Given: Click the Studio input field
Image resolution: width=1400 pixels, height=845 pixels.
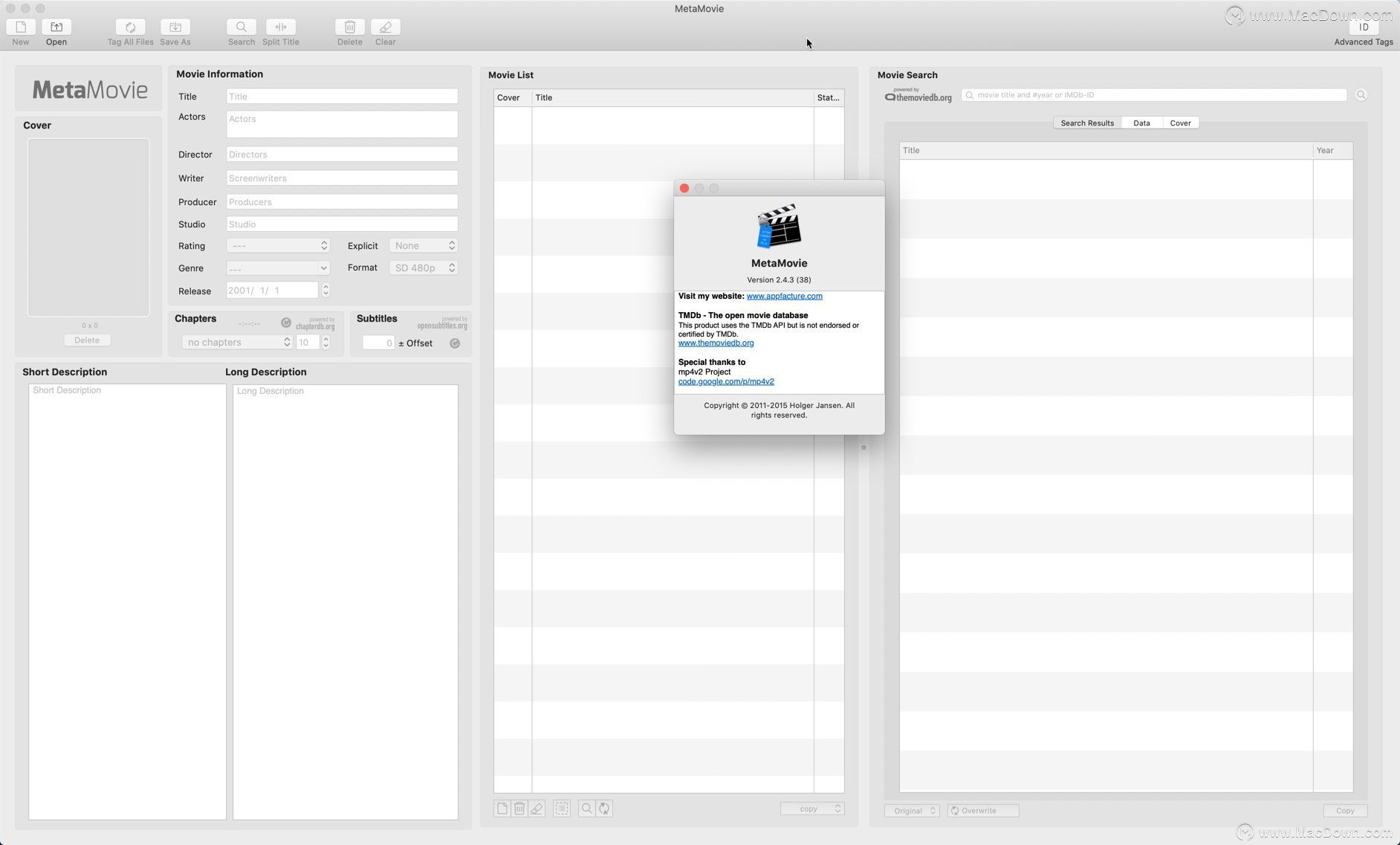Looking at the screenshot, I should [x=342, y=224].
